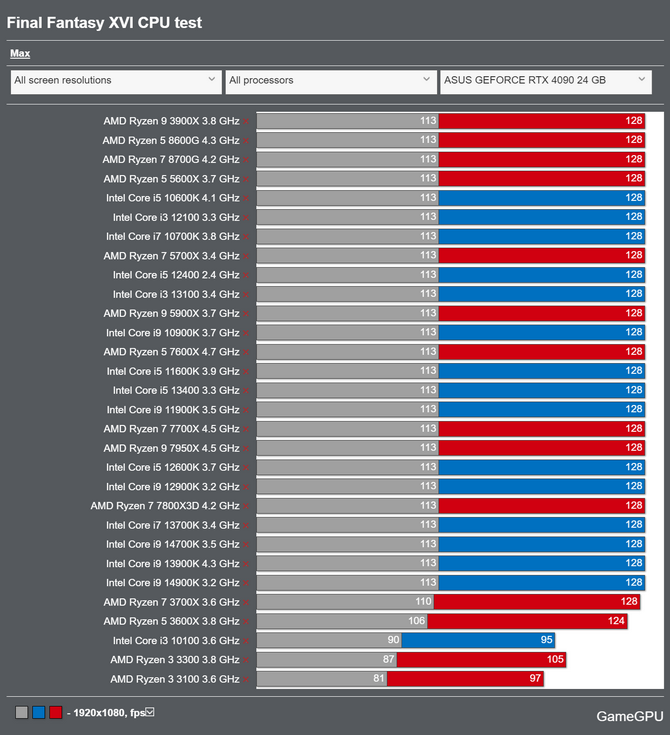Click the GameGPU site link
This screenshot has width=670, height=735.
tap(629, 716)
